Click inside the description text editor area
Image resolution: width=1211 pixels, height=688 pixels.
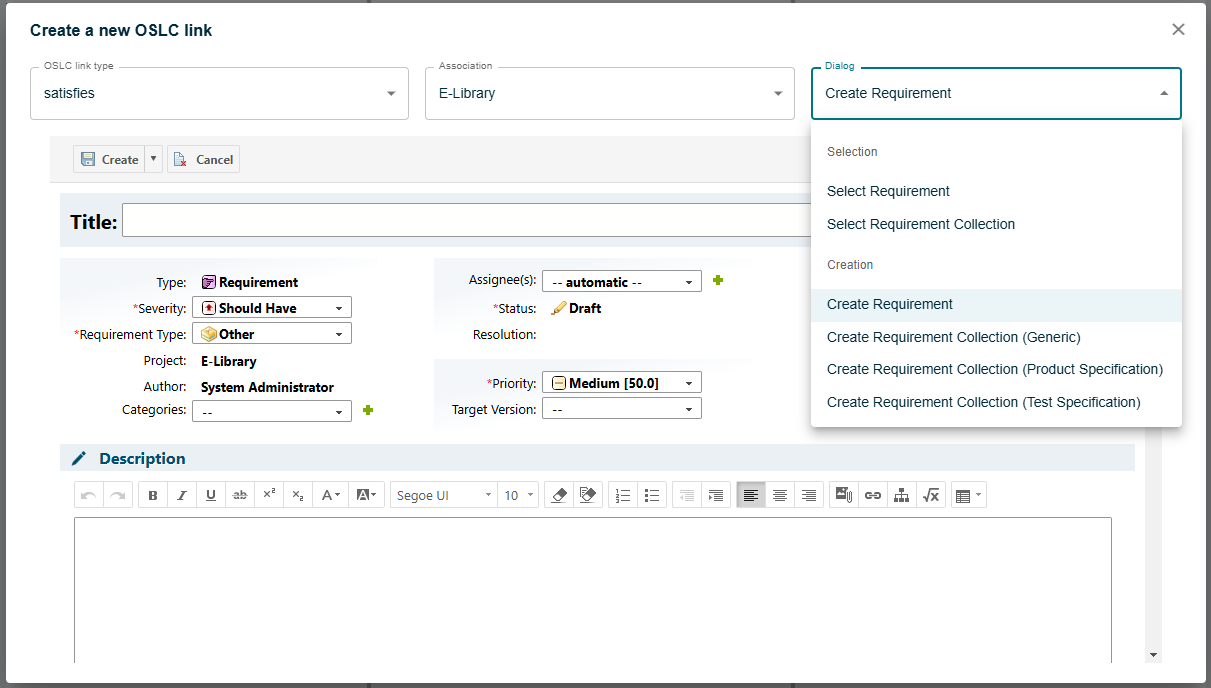click(x=593, y=589)
